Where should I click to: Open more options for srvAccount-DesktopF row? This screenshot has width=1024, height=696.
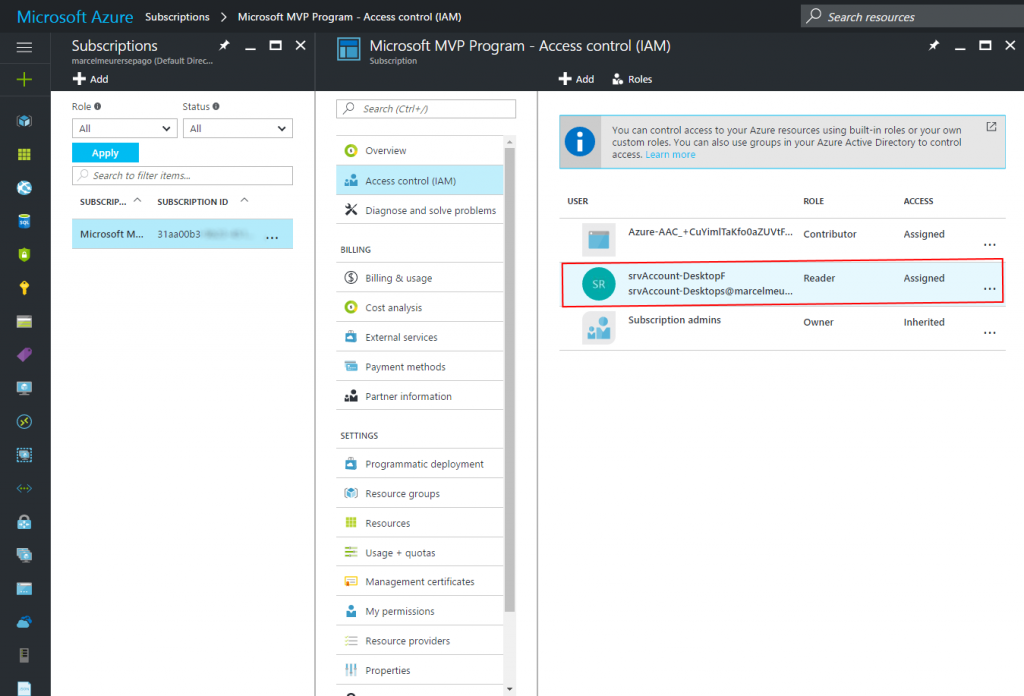[x=989, y=289]
